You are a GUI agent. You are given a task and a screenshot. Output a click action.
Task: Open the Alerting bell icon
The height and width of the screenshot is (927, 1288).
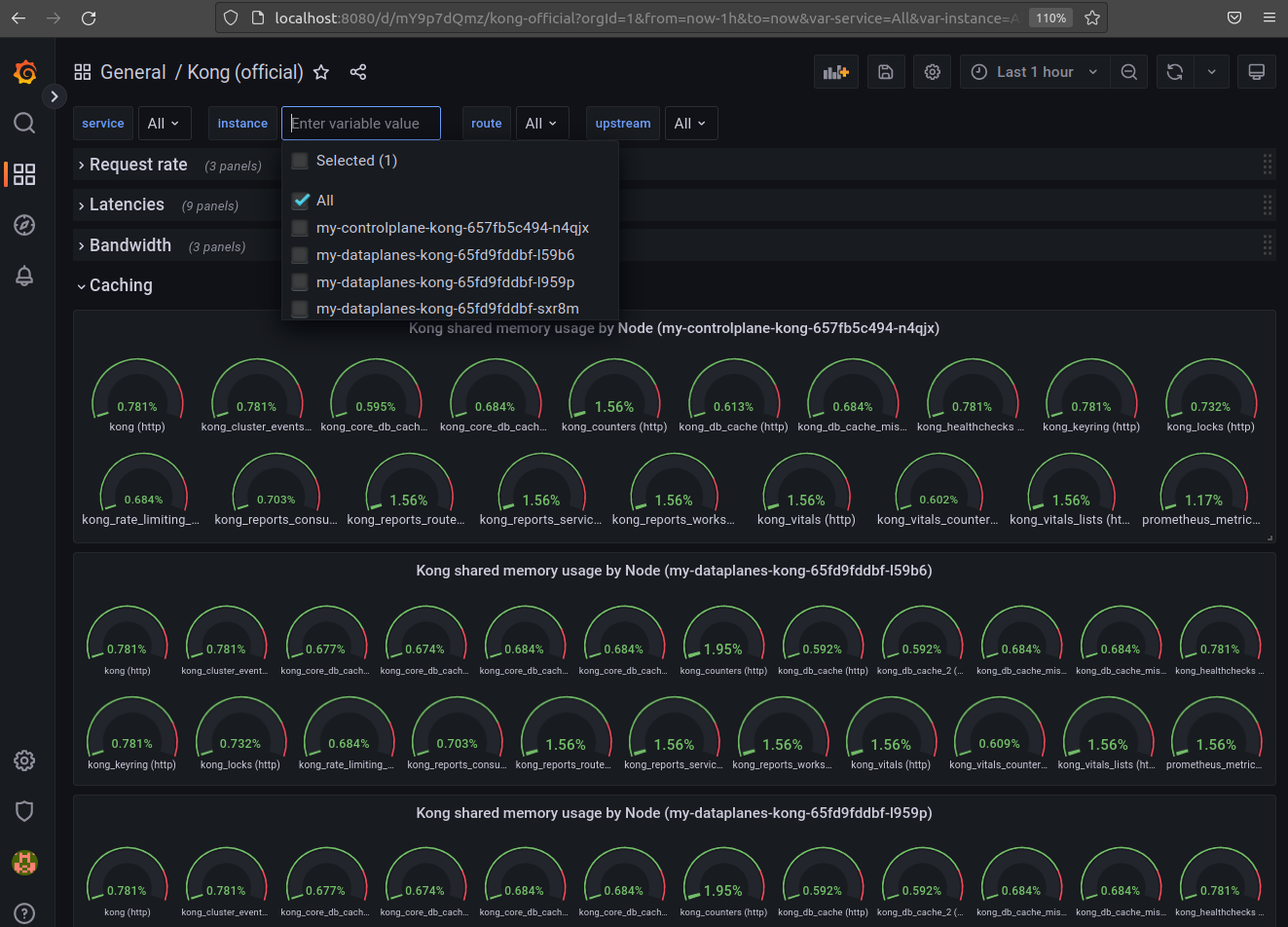tap(24, 276)
